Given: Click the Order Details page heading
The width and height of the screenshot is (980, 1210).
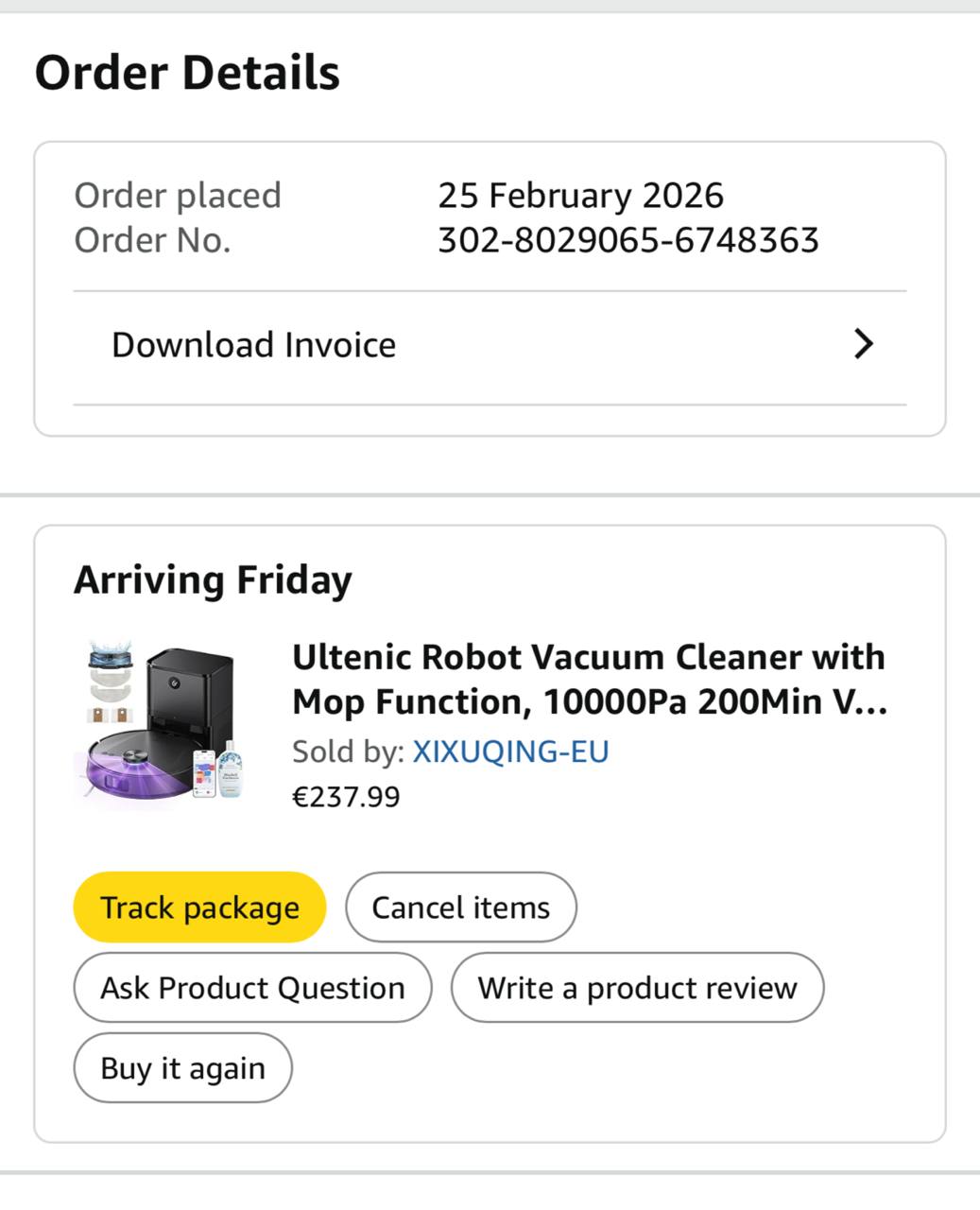Looking at the screenshot, I should [x=187, y=73].
